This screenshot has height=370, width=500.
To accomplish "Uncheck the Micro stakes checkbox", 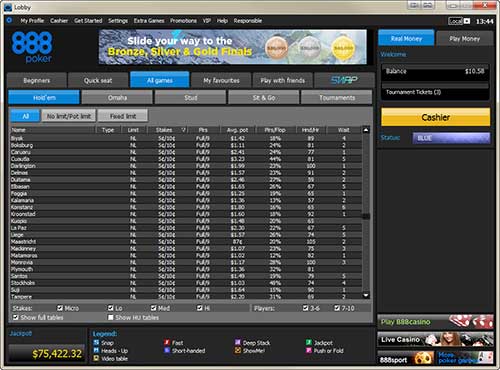I will coord(60,308).
